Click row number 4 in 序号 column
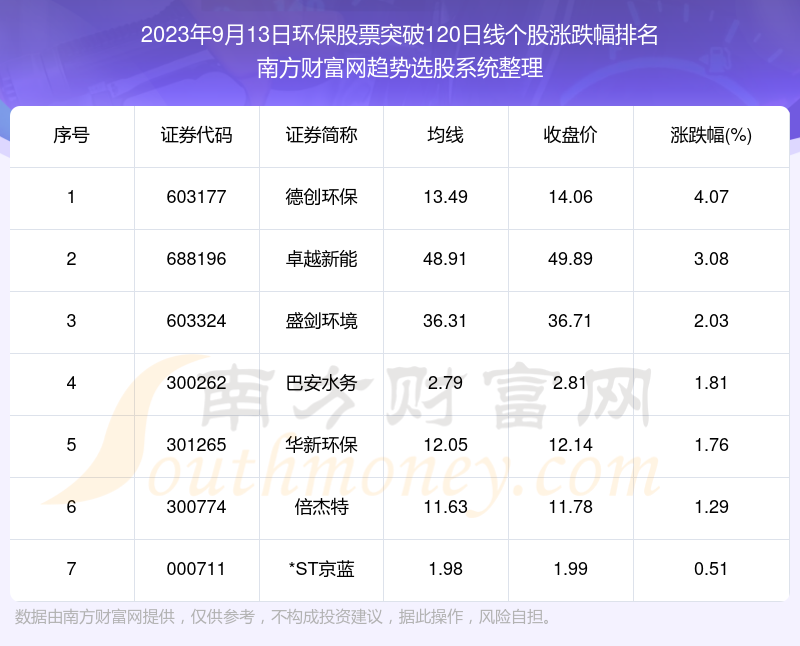This screenshot has height=646, width=800. [71, 383]
